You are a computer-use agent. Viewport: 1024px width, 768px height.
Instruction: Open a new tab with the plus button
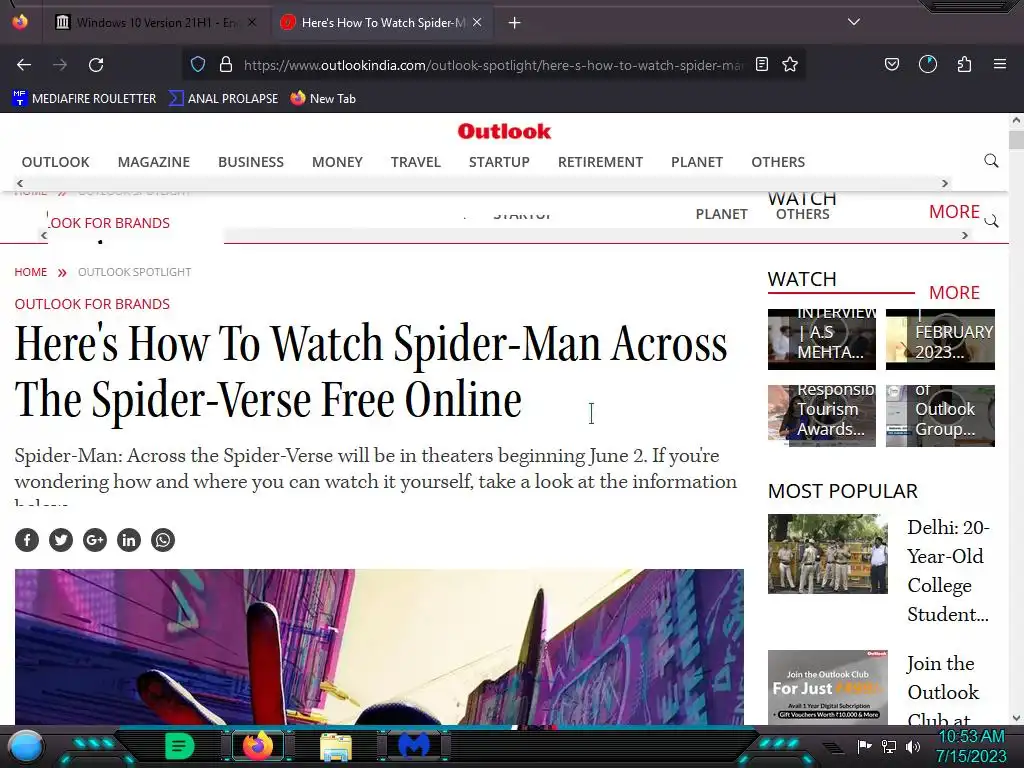click(515, 23)
